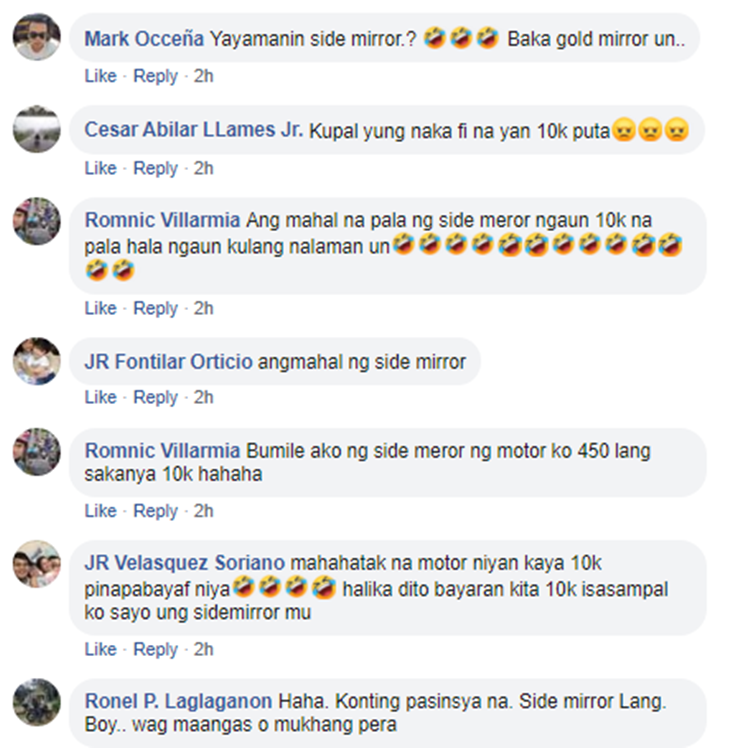The width and height of the screenshot is (750, 748).
Task: Reply to JR Fontilar Orticio's comment
Action: [155, 397]
